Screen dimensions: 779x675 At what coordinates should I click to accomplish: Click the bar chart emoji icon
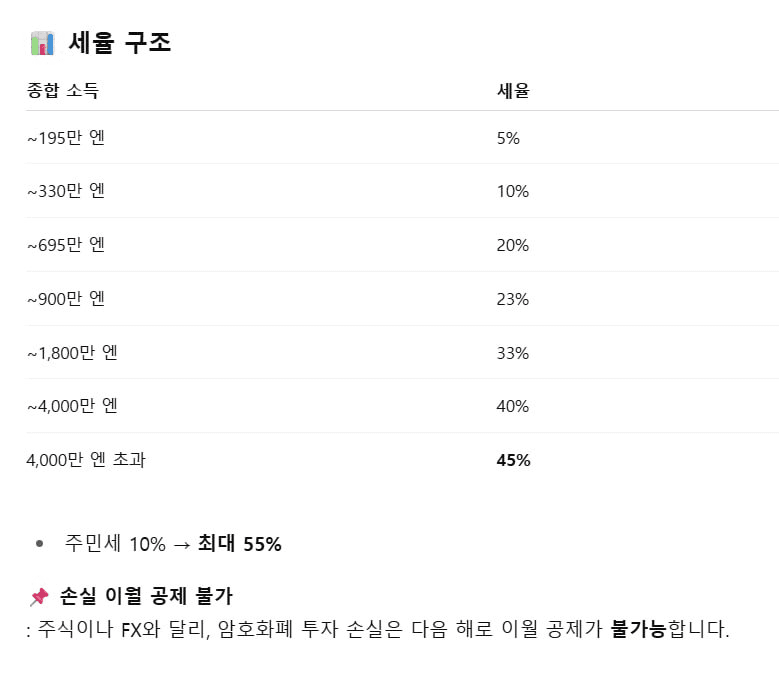[42, 43]
